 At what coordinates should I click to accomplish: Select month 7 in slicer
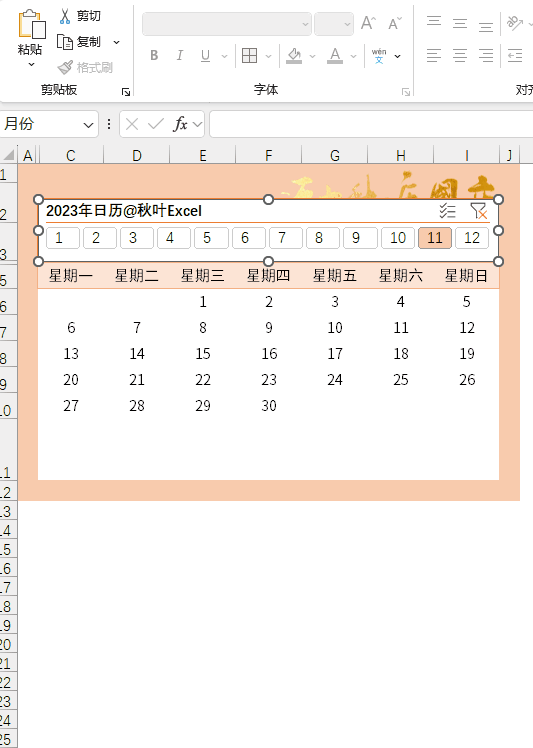[286, 238]
